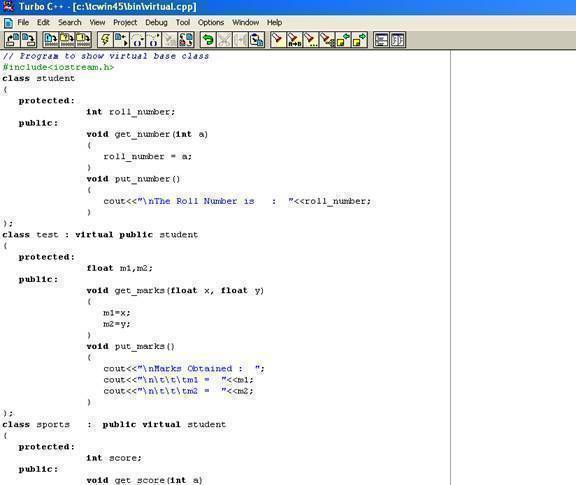
Task: Click the open file toolbar icon
Action: tap(12, 39)
